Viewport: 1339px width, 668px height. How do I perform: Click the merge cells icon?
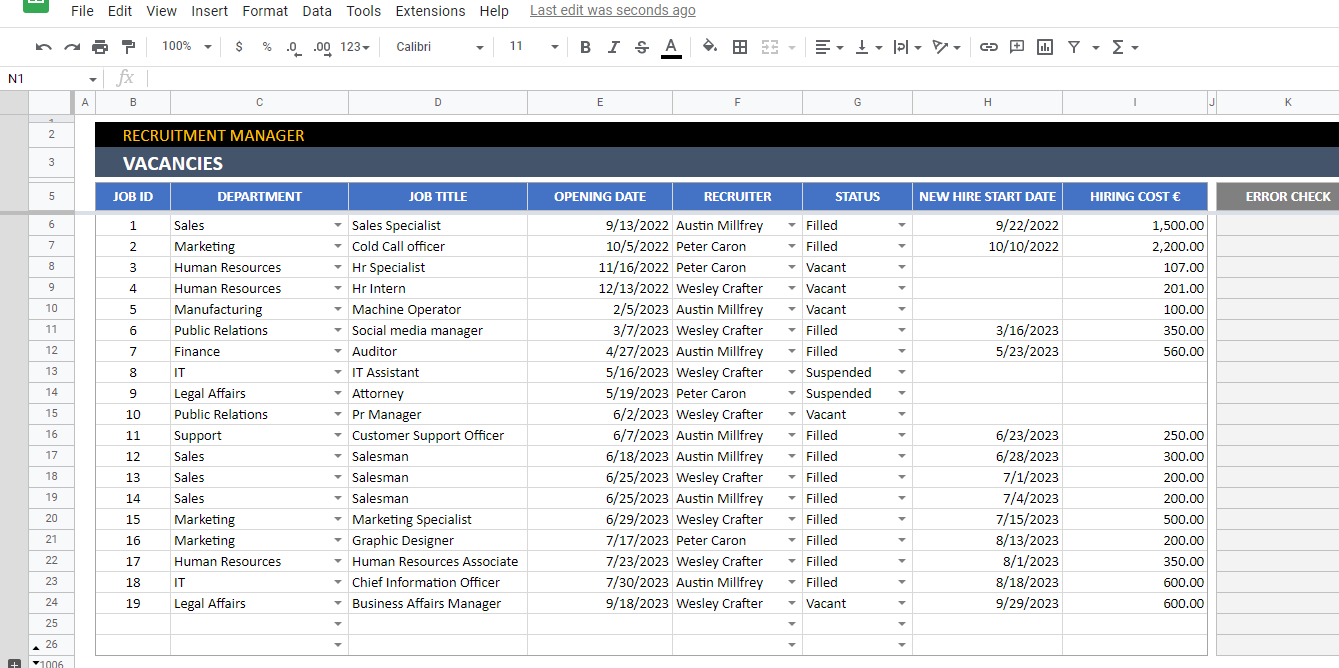click(770, 47)
